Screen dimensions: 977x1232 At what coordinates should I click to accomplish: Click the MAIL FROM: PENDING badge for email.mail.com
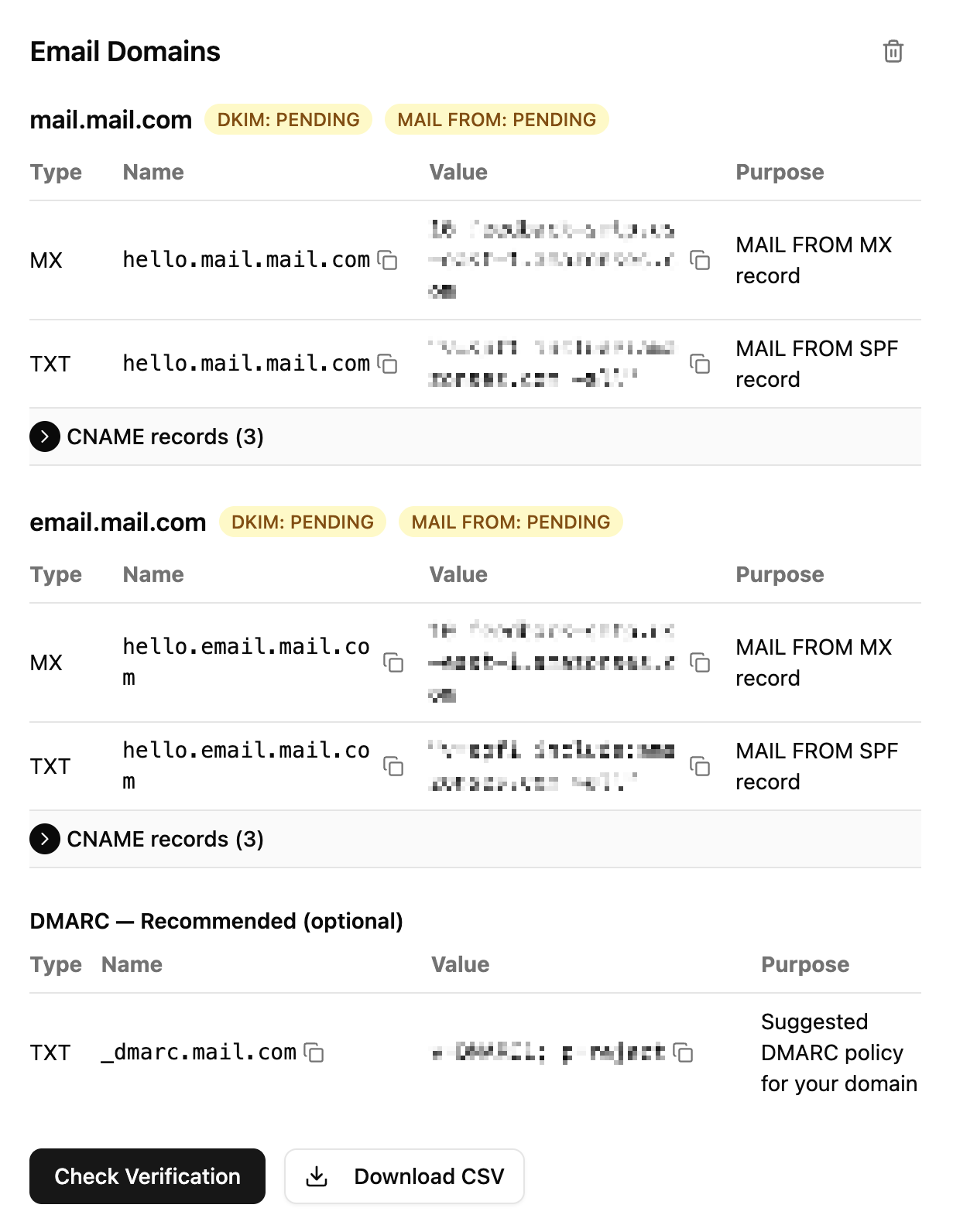(x=510, y=522)
